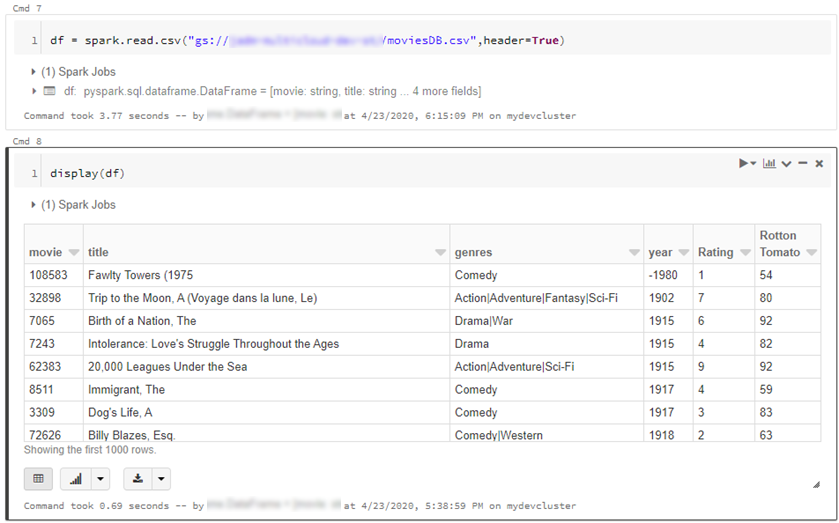Viewport: 839px width, 523px height.
Task: Open the Rotton Tomato column sort menu
Action: pyautogui.click(x=811, y=252)
